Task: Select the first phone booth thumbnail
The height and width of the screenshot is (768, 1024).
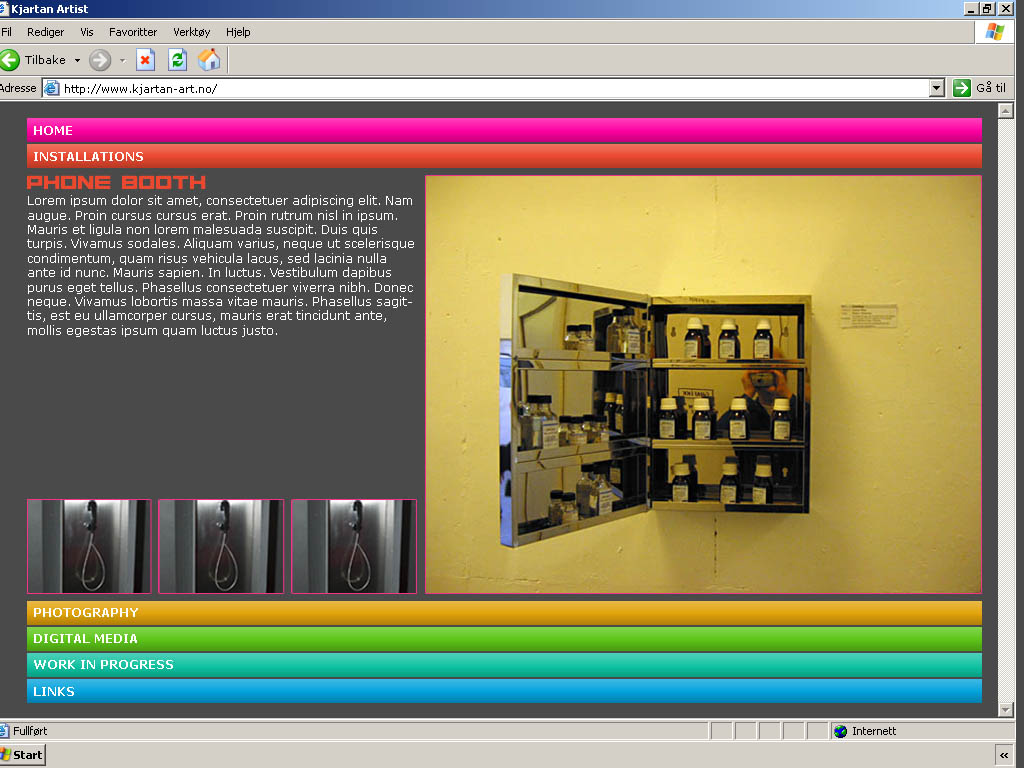Action: pyautogui.click(x=89, y=546)
